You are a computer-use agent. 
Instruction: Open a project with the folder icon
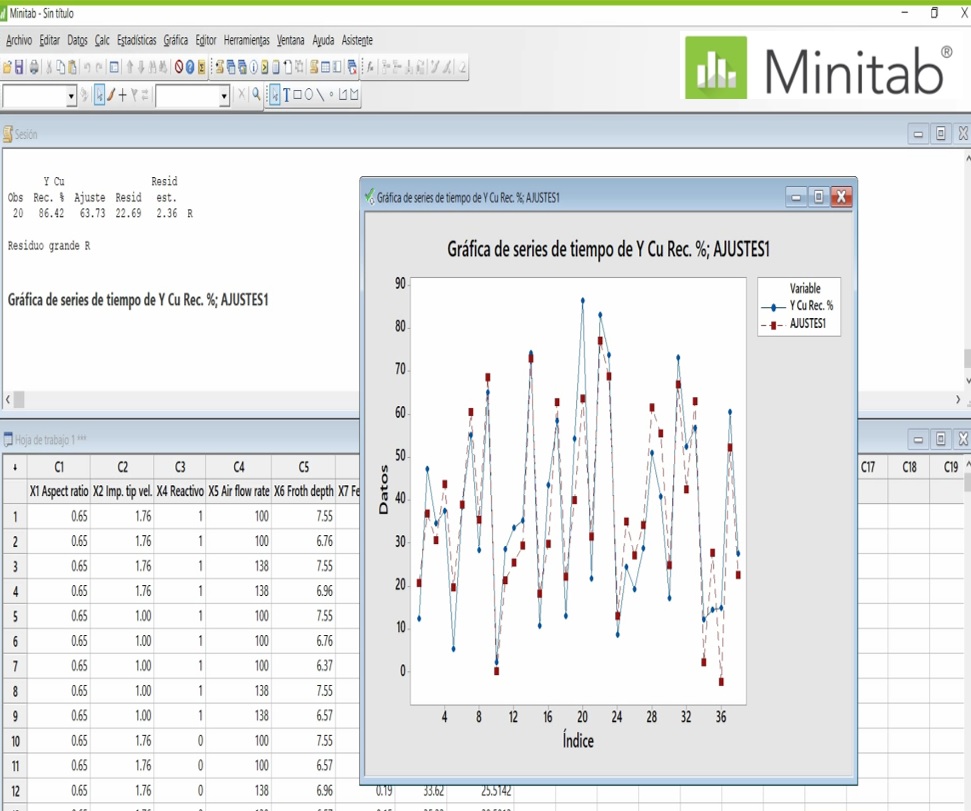coord(7,67)
